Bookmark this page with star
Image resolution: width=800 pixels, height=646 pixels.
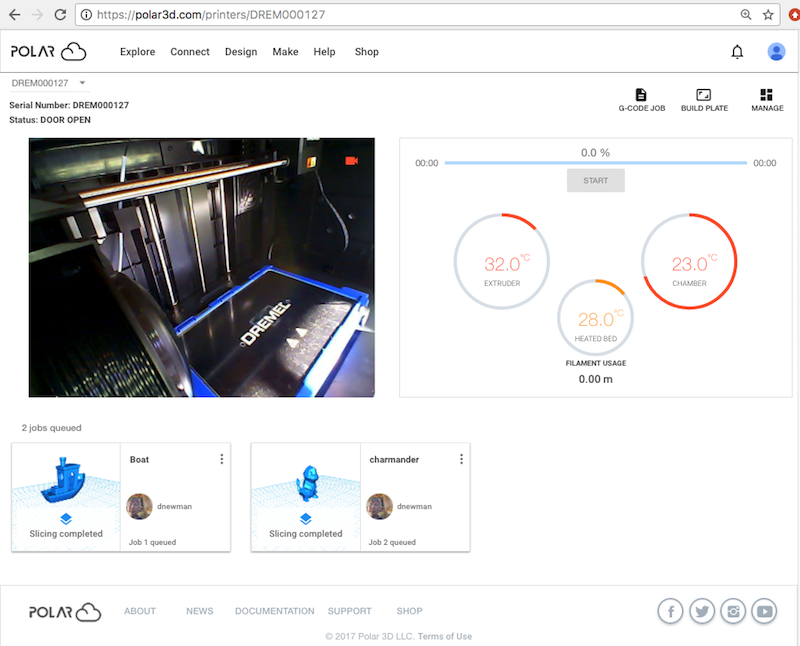[768, 15]
